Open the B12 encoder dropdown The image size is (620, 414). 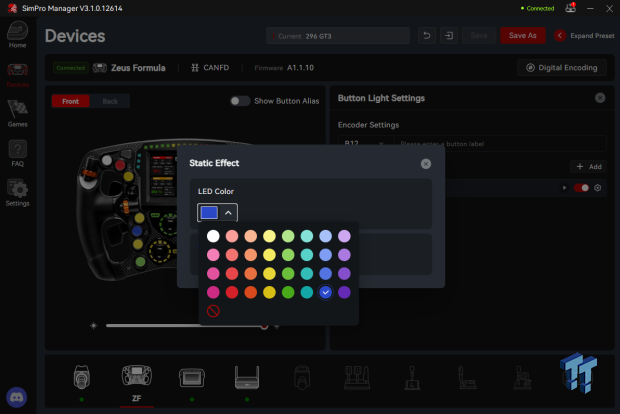[x=365, y=144]
